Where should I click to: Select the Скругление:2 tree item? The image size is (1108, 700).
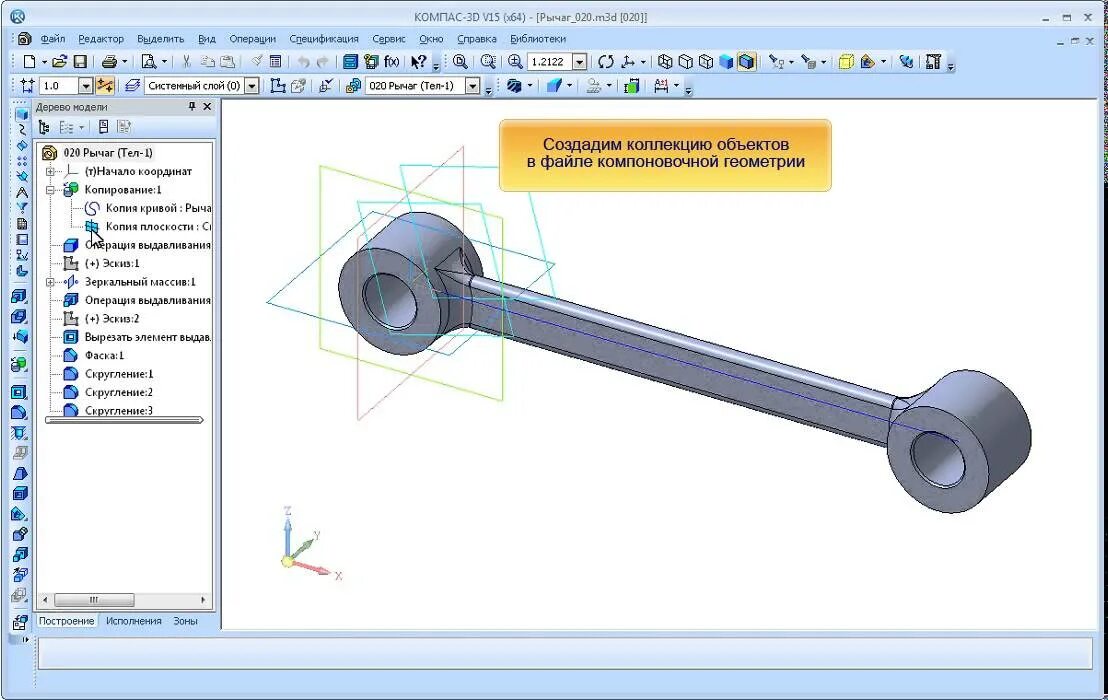click(x=119, y=392)
